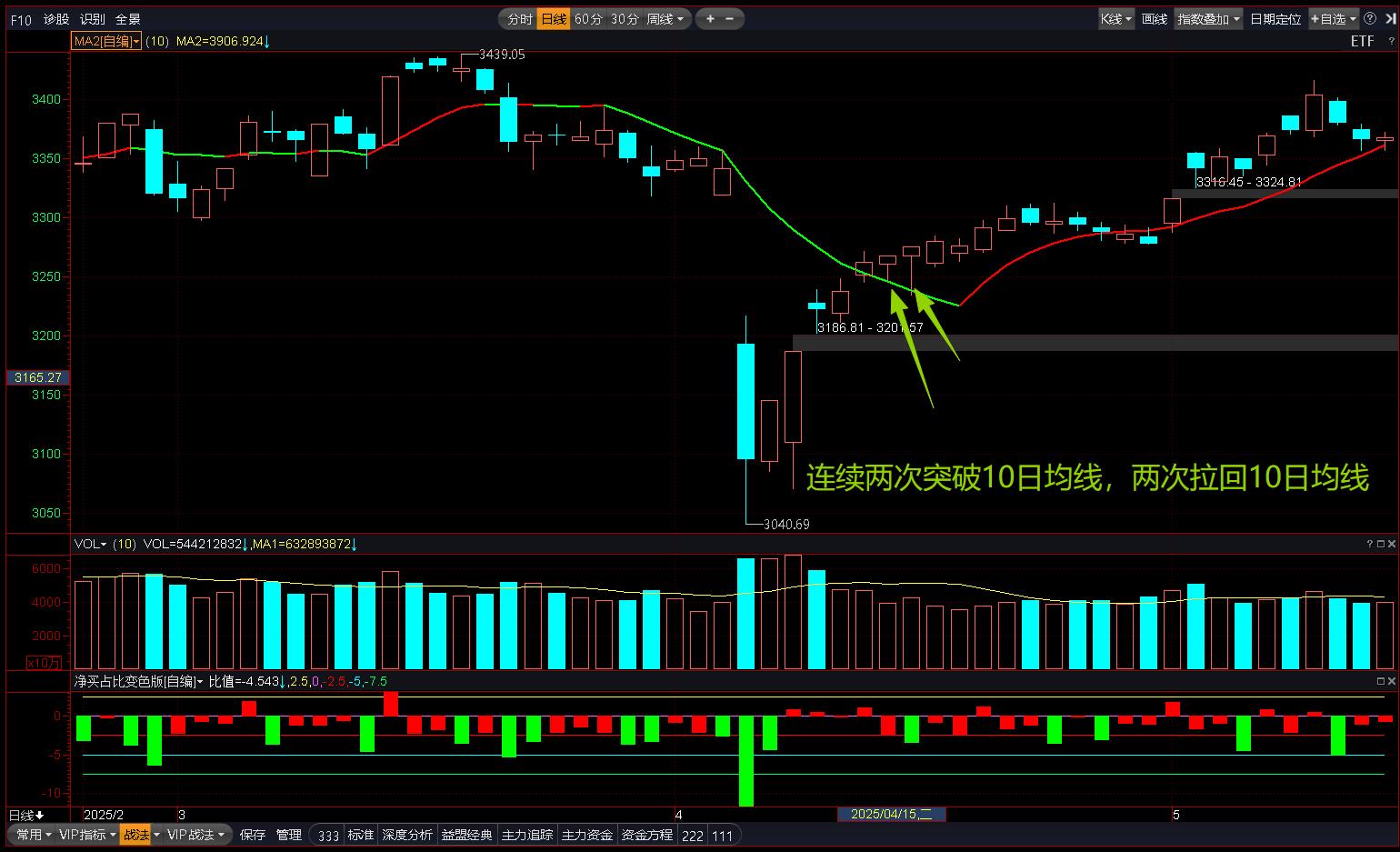The image size is (1400, 852).
Task: Switch to 分时 intraday view
Action: coord(519,18)
